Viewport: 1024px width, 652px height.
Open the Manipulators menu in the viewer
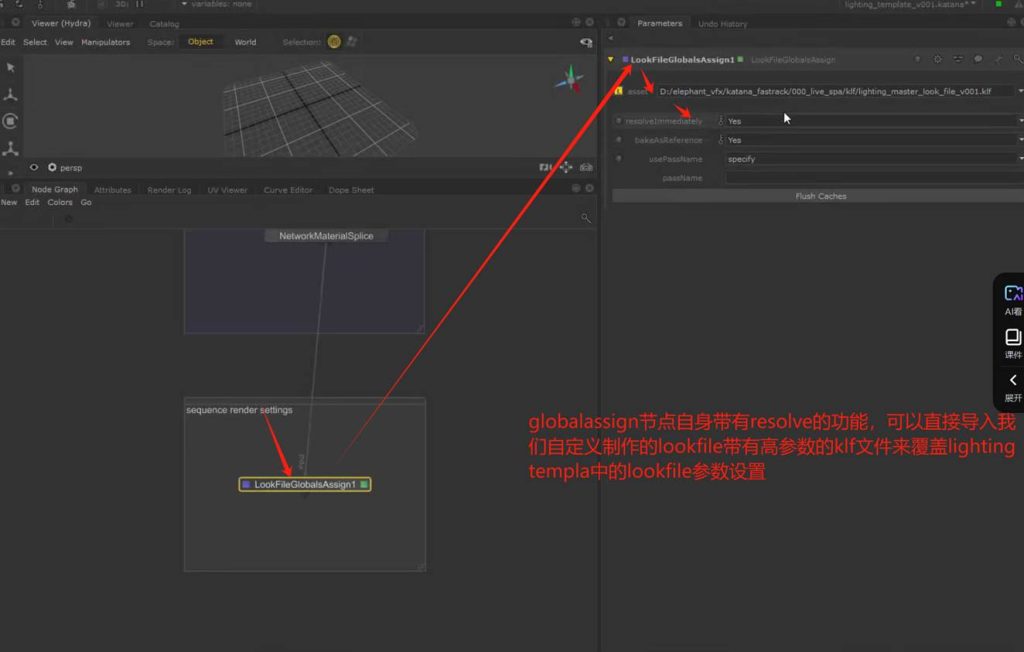(105, 42)
